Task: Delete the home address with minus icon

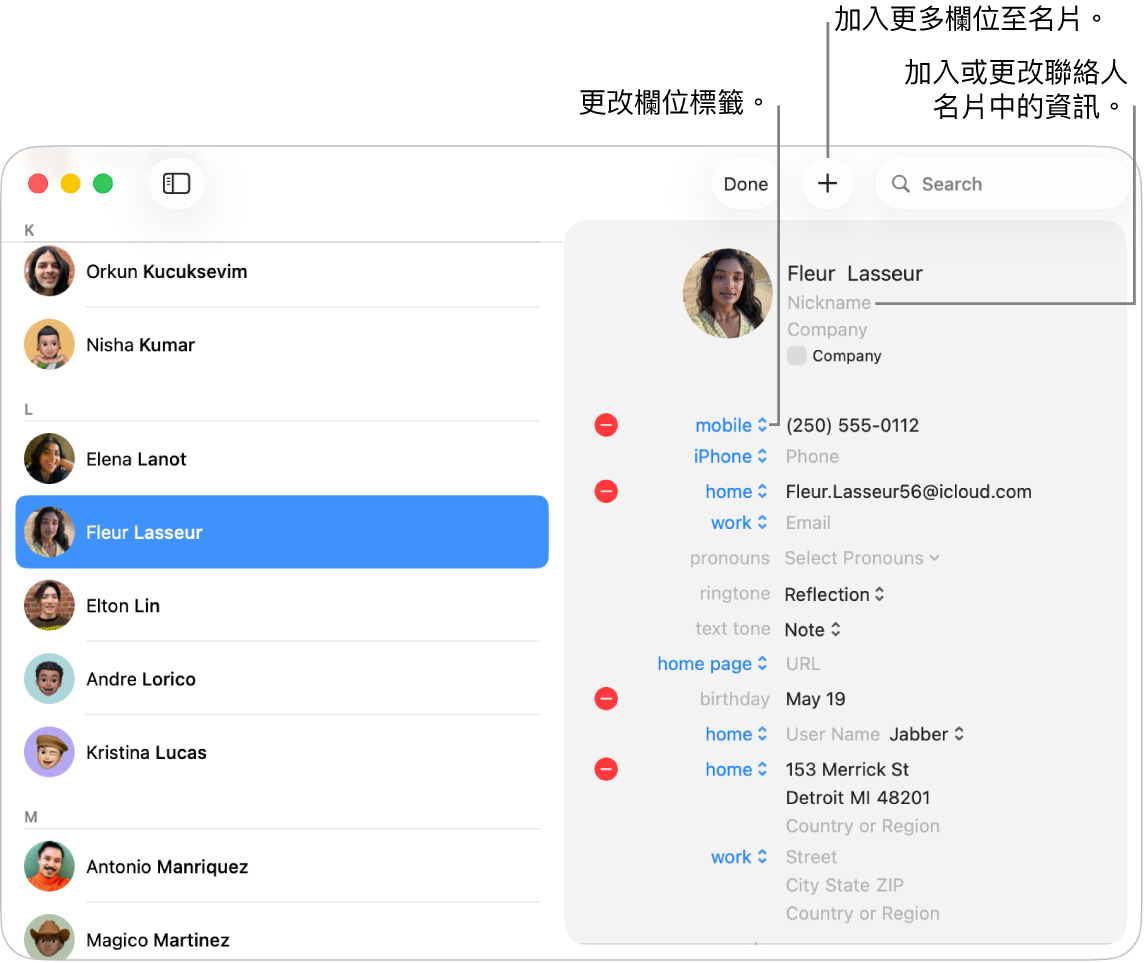Action: click(606, 769)
